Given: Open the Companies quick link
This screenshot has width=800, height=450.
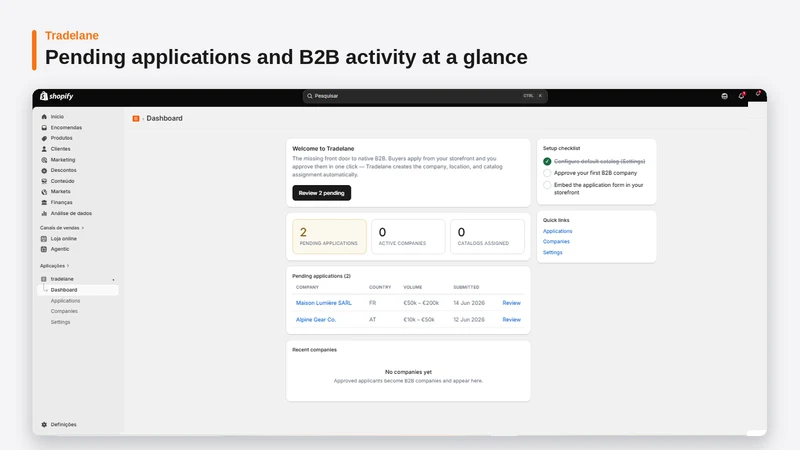Looking at the screenshot, I should point(556,242).
